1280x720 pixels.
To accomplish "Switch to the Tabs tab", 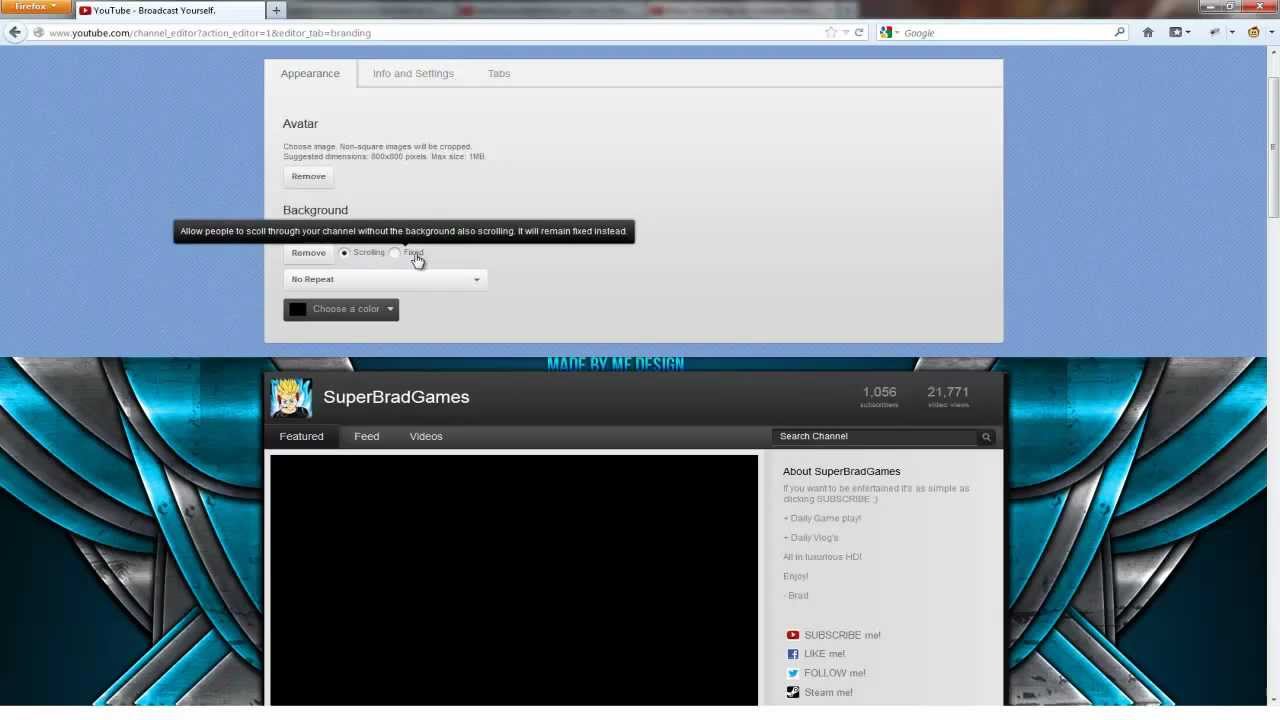I will click(499, 74).
